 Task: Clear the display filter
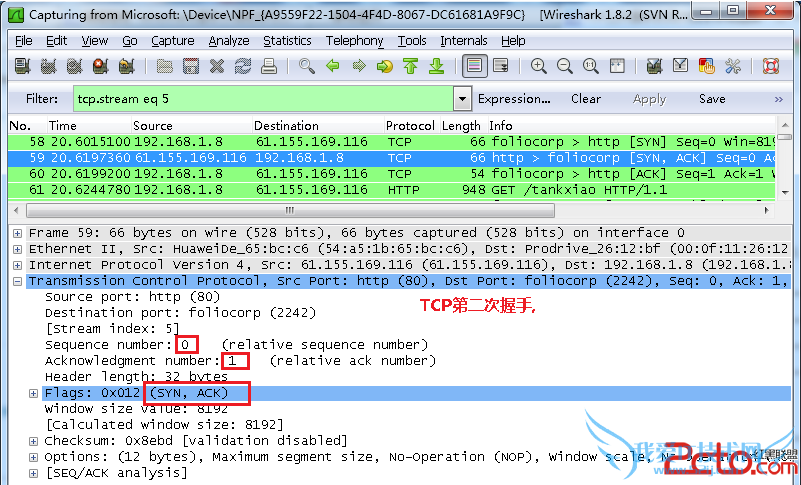(x=585, y=99)
